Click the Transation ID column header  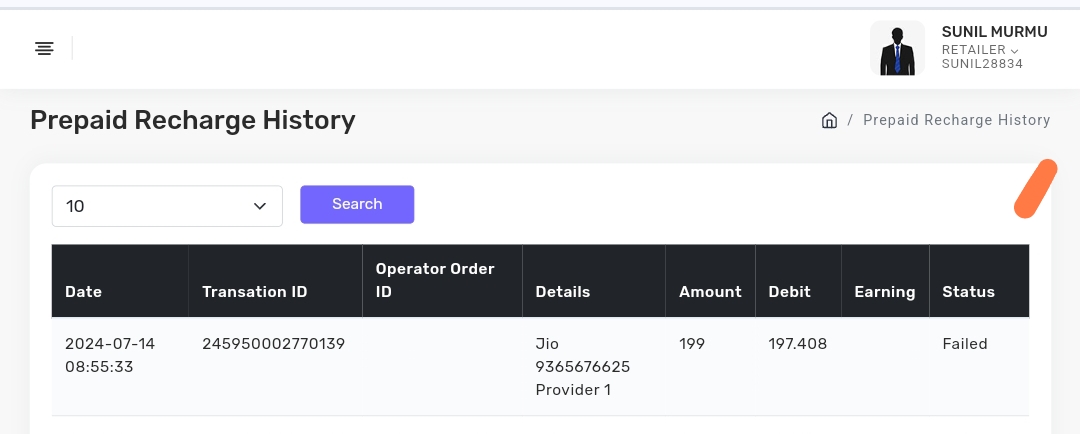[254, 292]
